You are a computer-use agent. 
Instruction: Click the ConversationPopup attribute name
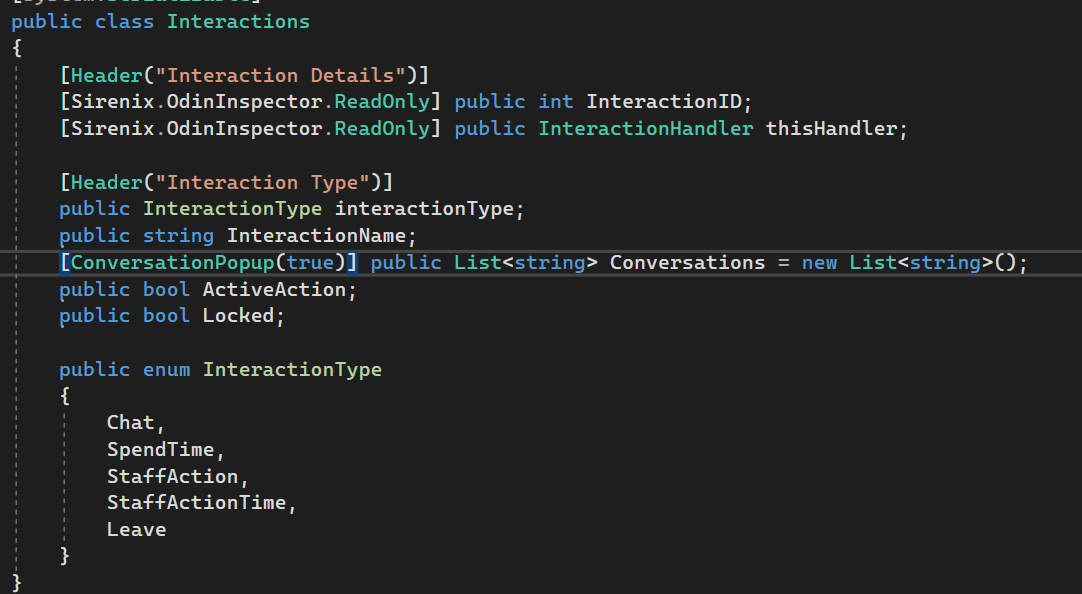[173, 263]
